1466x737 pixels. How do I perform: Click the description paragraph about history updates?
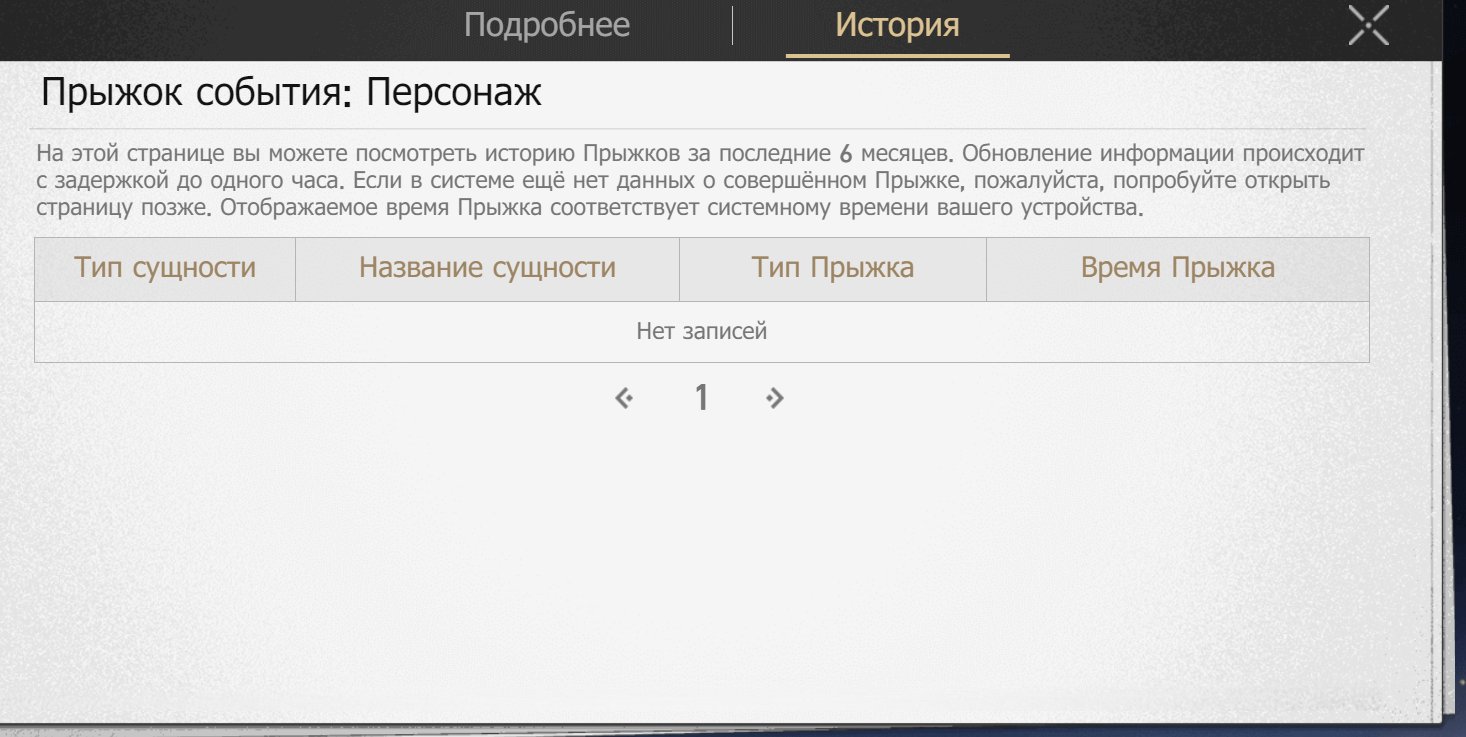click(x=700, y=183)
